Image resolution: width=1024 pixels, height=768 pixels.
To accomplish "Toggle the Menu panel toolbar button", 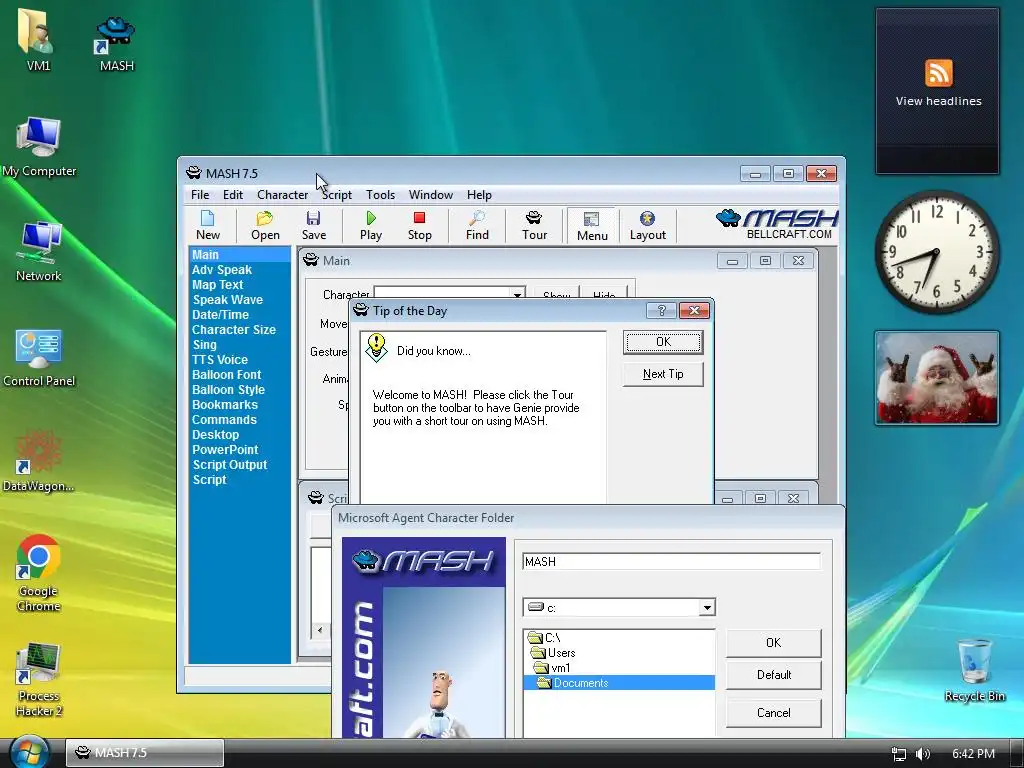I will 592,226.
